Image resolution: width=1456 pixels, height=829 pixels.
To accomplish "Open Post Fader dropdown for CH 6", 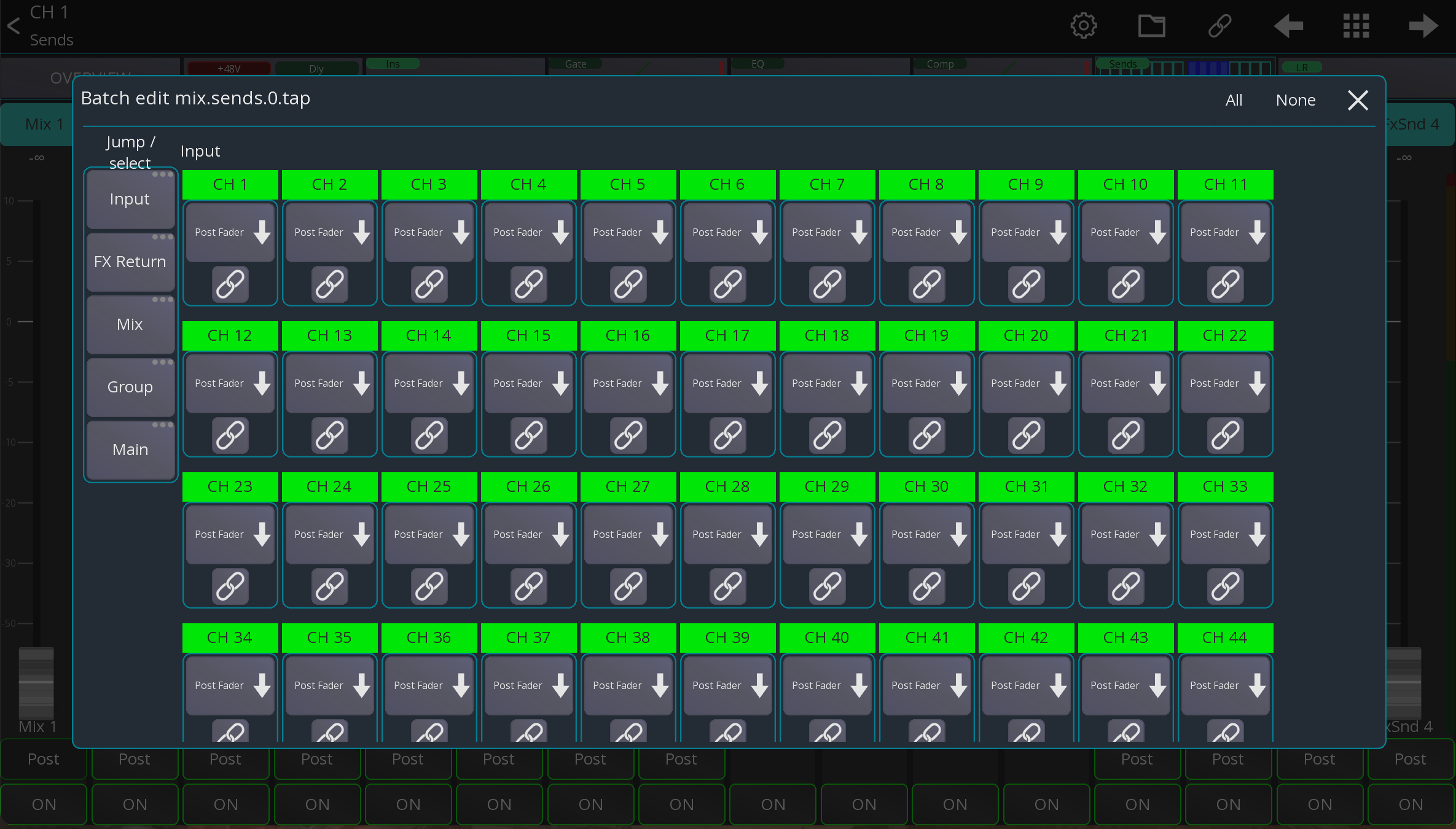I will [728, 233].
